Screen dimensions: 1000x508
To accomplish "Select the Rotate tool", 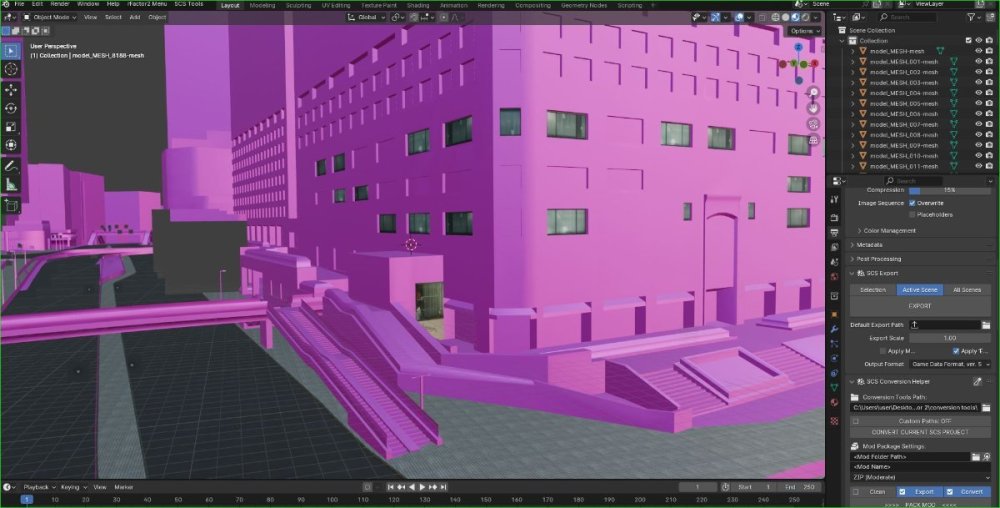I will pyautogui.click(x=11, y=108).
